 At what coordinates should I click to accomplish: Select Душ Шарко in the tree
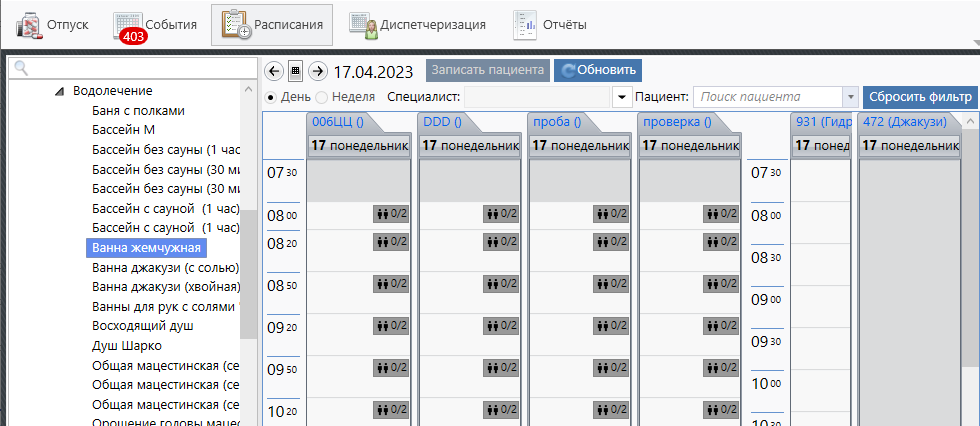(126, 346)
